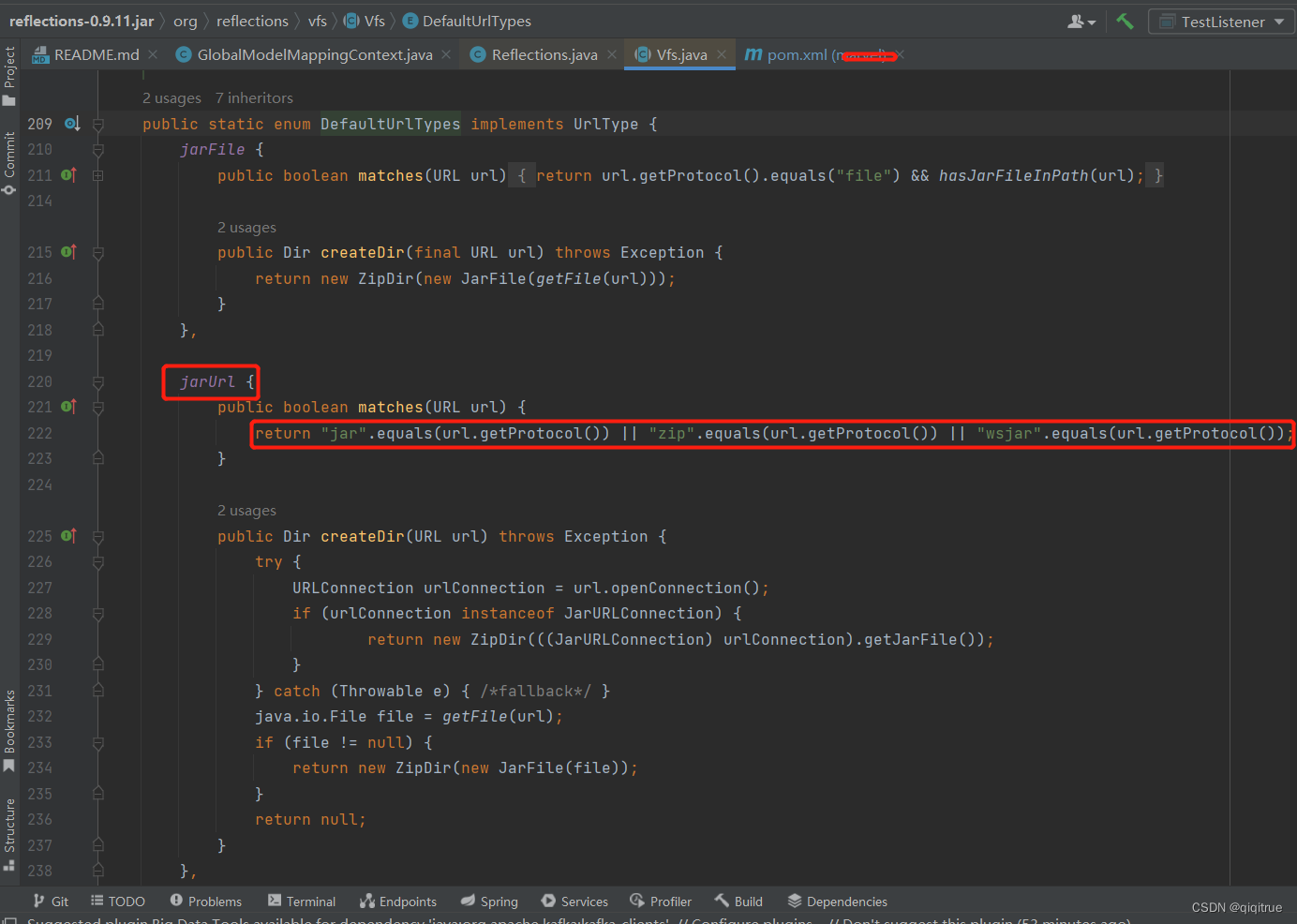Close the GlobalModelMappingContext.java tab
The height and width of the screenshot is (924, 1297).
pyautogui.click(x=446, y=54)
